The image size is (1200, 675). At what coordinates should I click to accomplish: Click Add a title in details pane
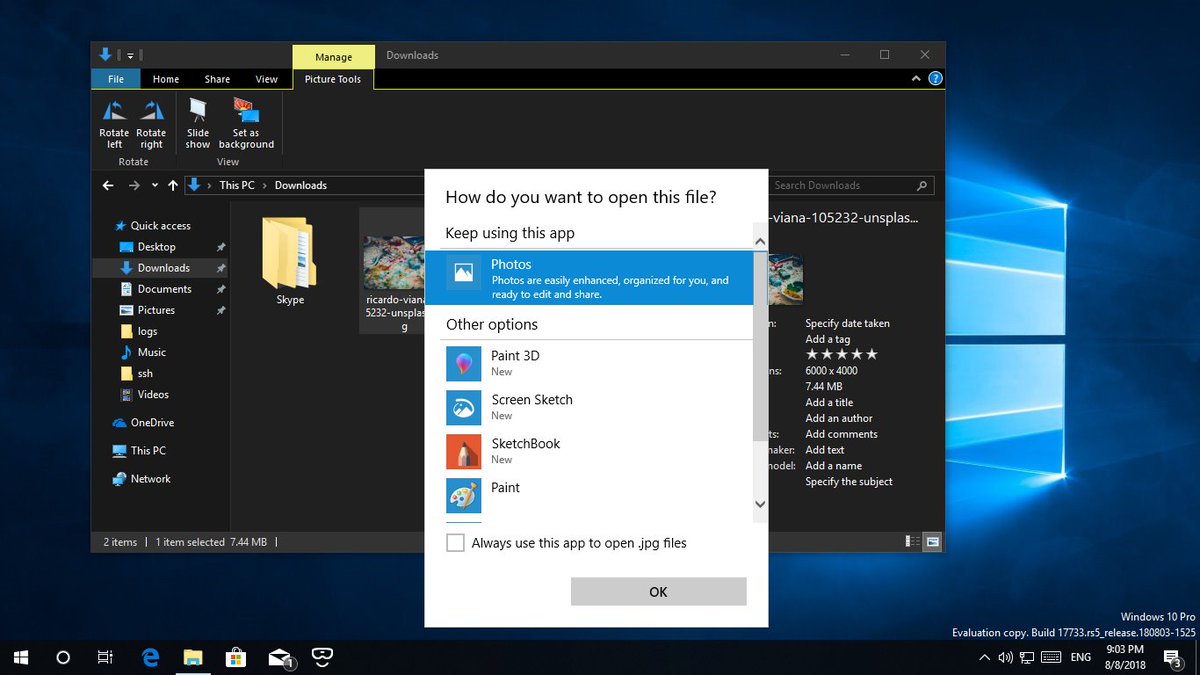(829, 402)
